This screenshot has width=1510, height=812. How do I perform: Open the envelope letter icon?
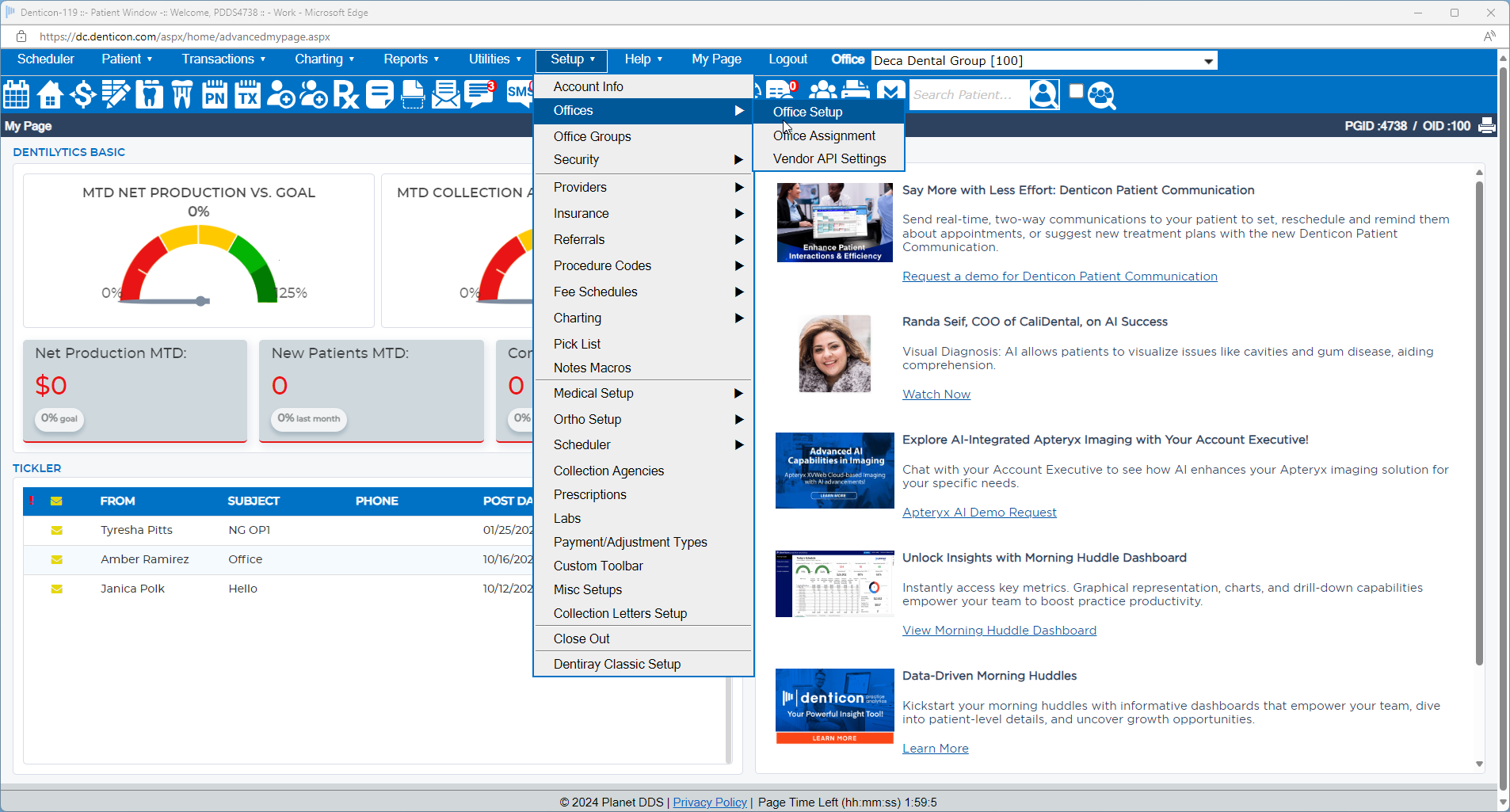[x=446, y=94]
